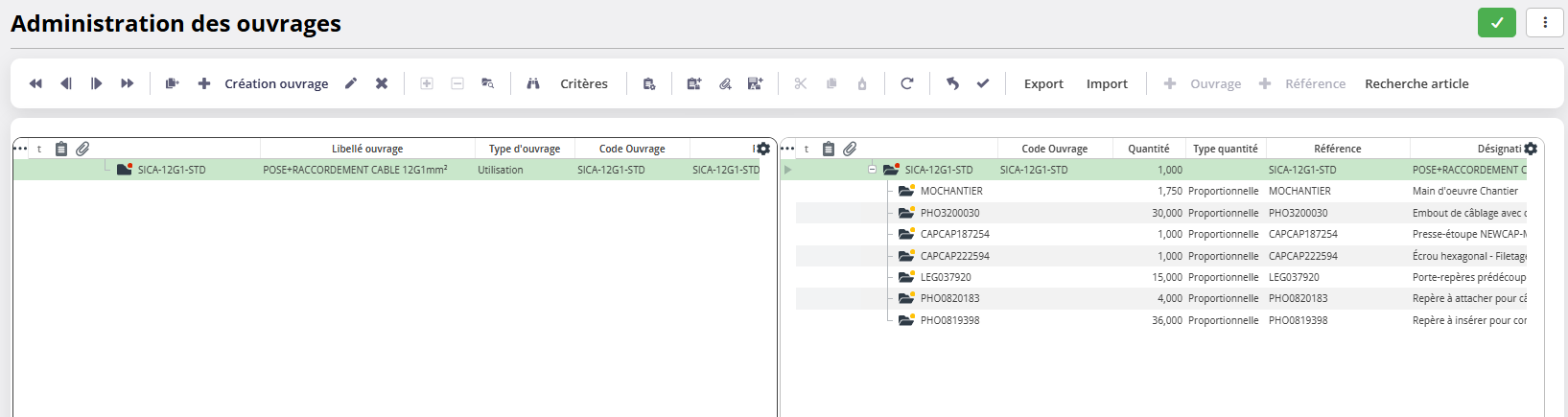Click right grid three-dots options menu
1568x417 pixels.
pyautogui.click(x=787, y=149)
